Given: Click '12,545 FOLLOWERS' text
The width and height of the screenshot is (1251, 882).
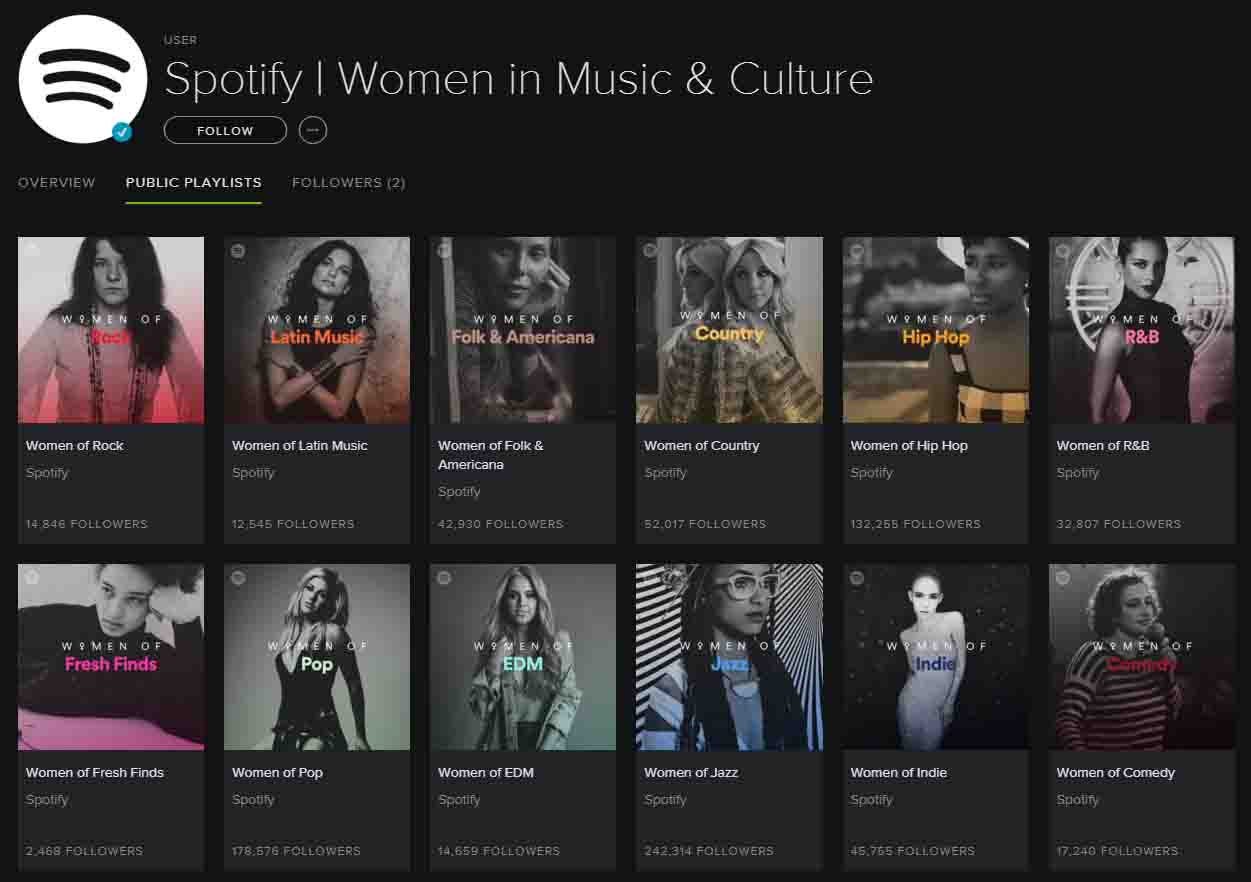Looking at the screenshot, I should click(293, 524).
